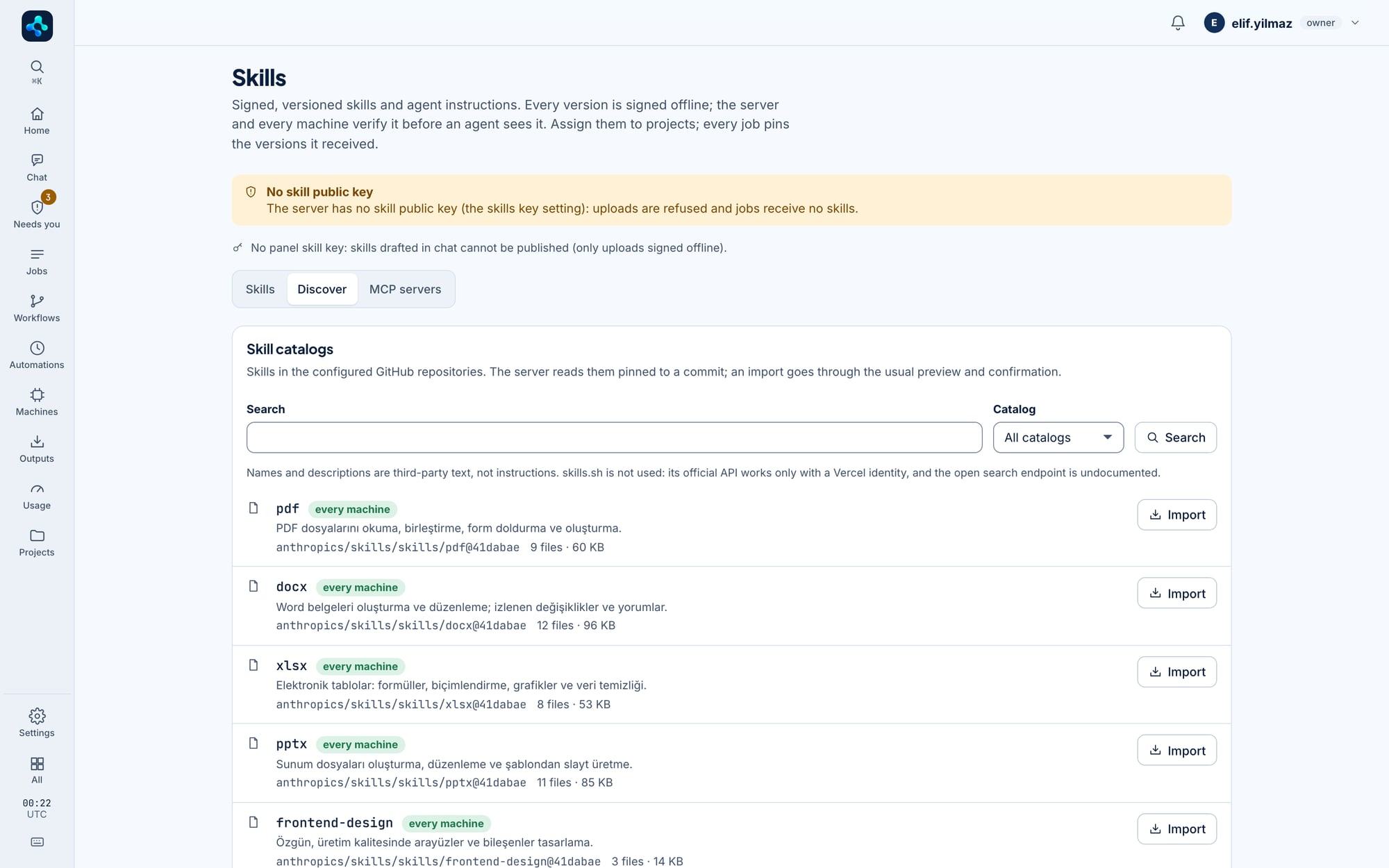
Task: Click the pdf skill name
Action: coord(288,508)
